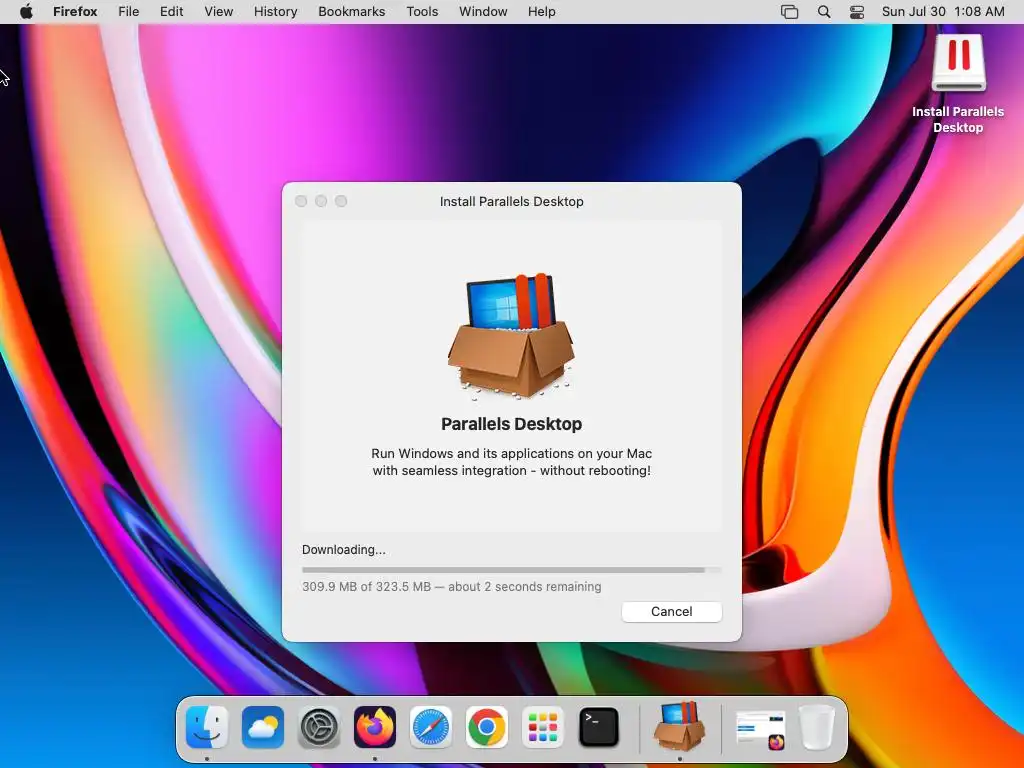This screenshot has height=768, width=1024.
Task: Open Launchpad from the Dock
Action: pyautogui.click(x=543, y=727)
